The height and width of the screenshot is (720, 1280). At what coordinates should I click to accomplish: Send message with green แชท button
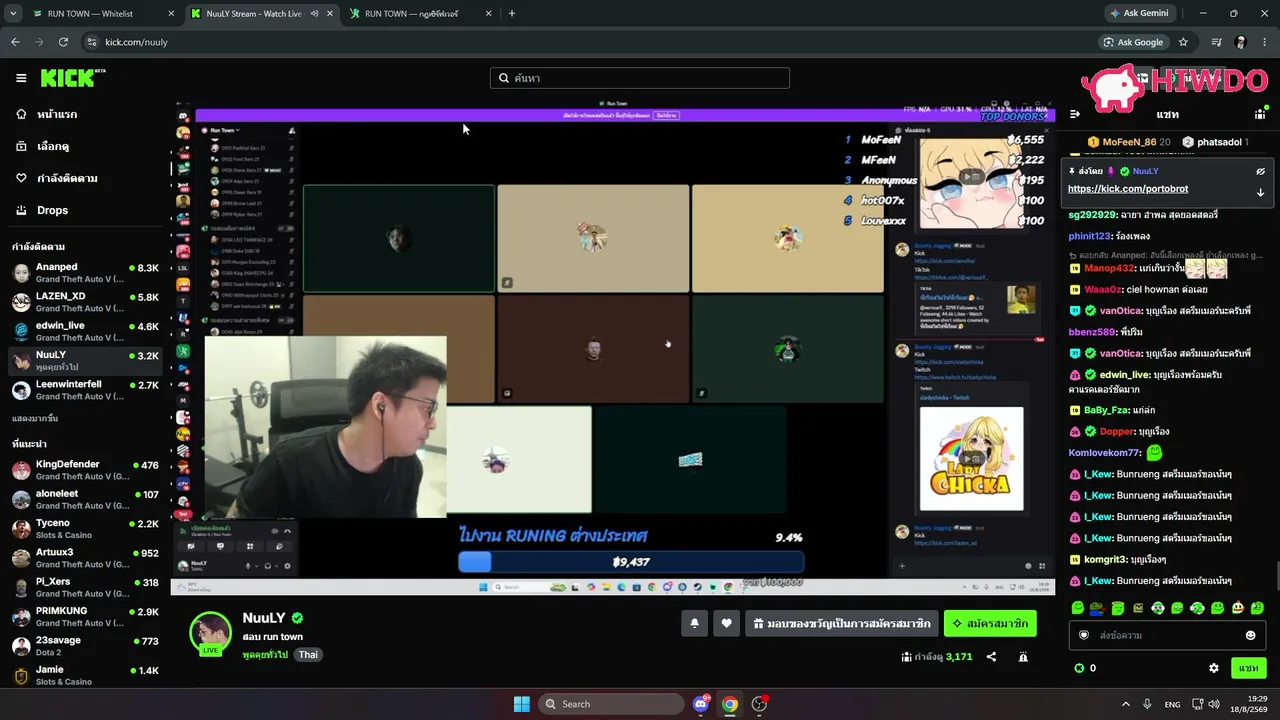point(1249,668)
